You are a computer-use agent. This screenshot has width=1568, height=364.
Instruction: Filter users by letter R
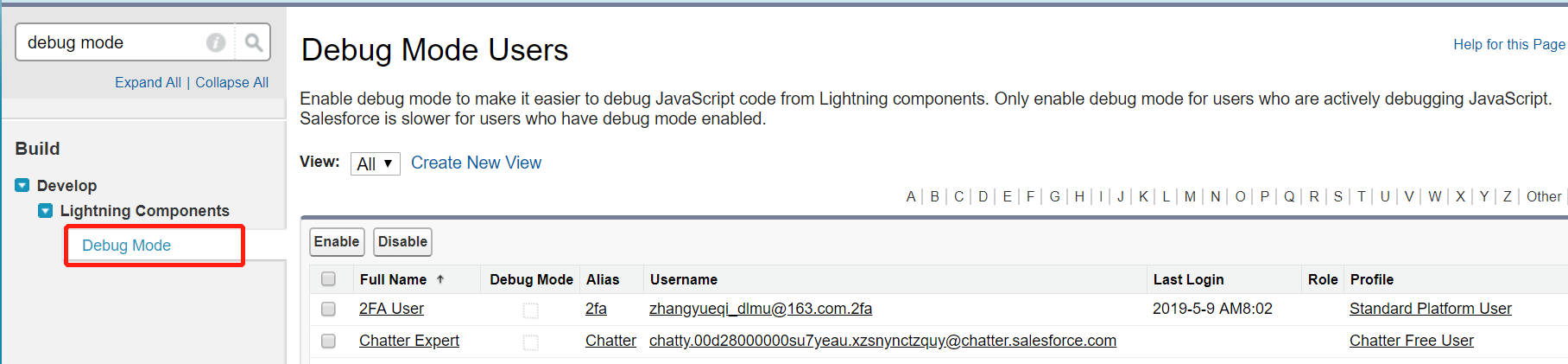click(1314, 196)
